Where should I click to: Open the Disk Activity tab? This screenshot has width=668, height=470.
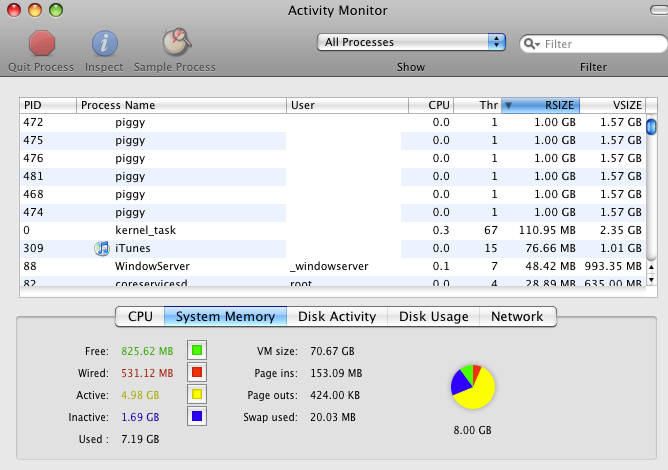pos(337,317)
